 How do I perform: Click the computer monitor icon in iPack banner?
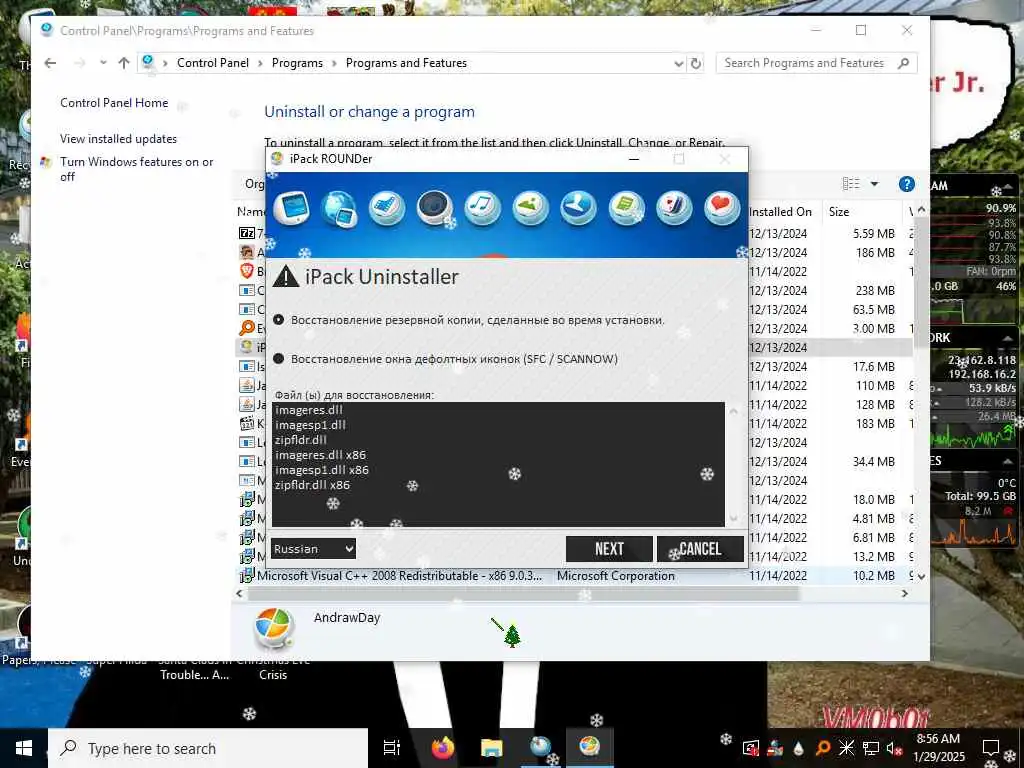291,209
